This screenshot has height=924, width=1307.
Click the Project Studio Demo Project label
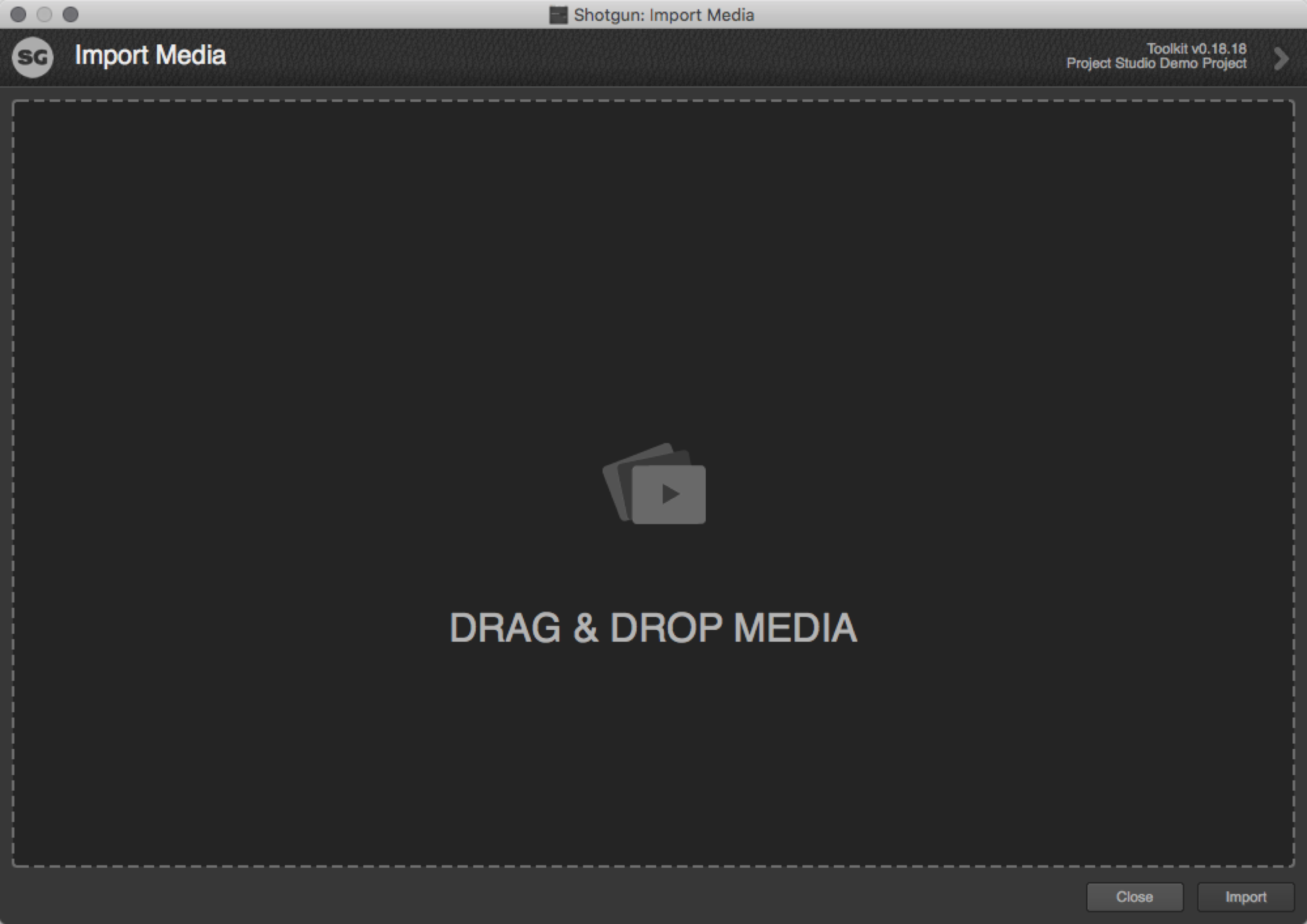click(1156, 63)
